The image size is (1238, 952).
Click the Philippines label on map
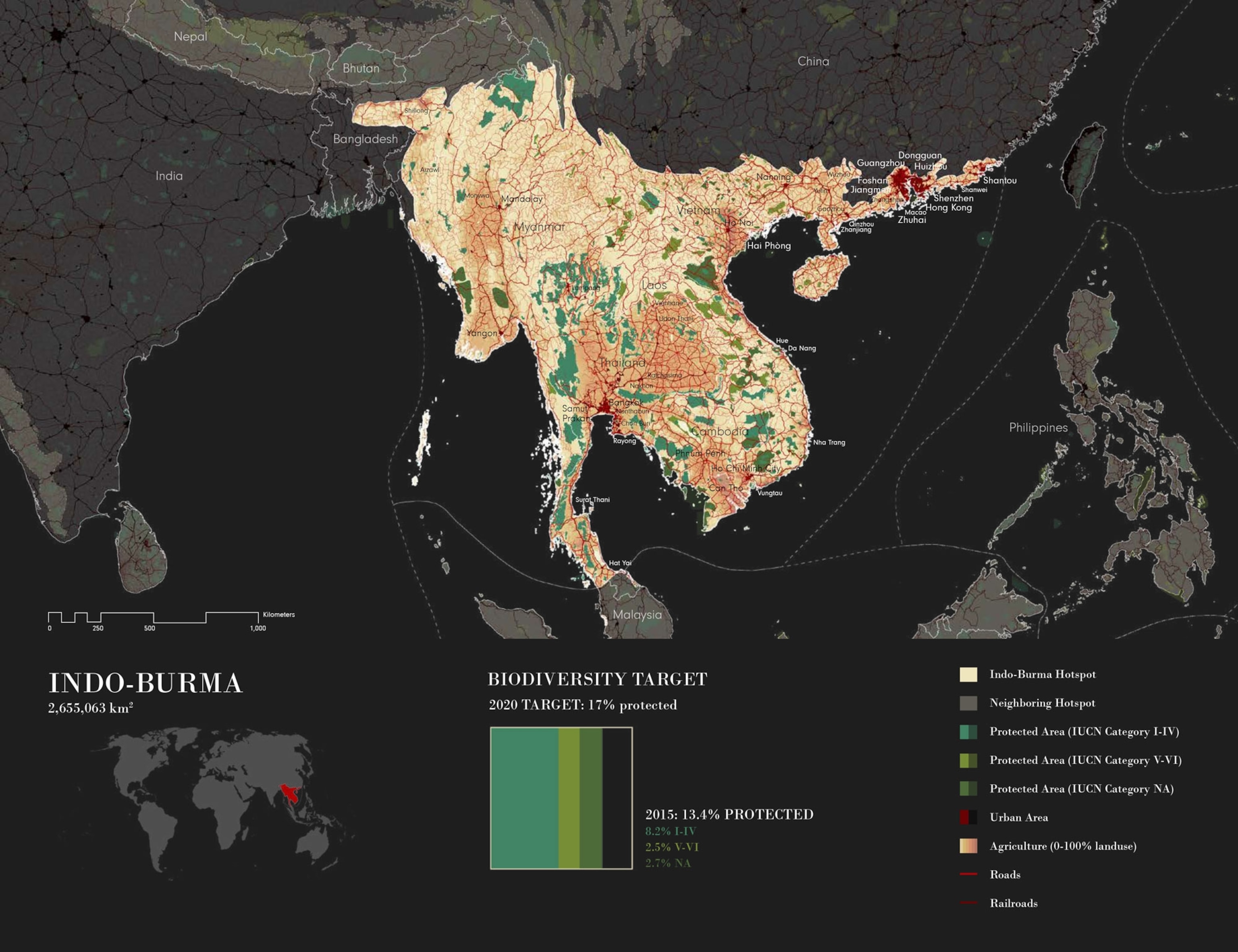point(1038,428)
